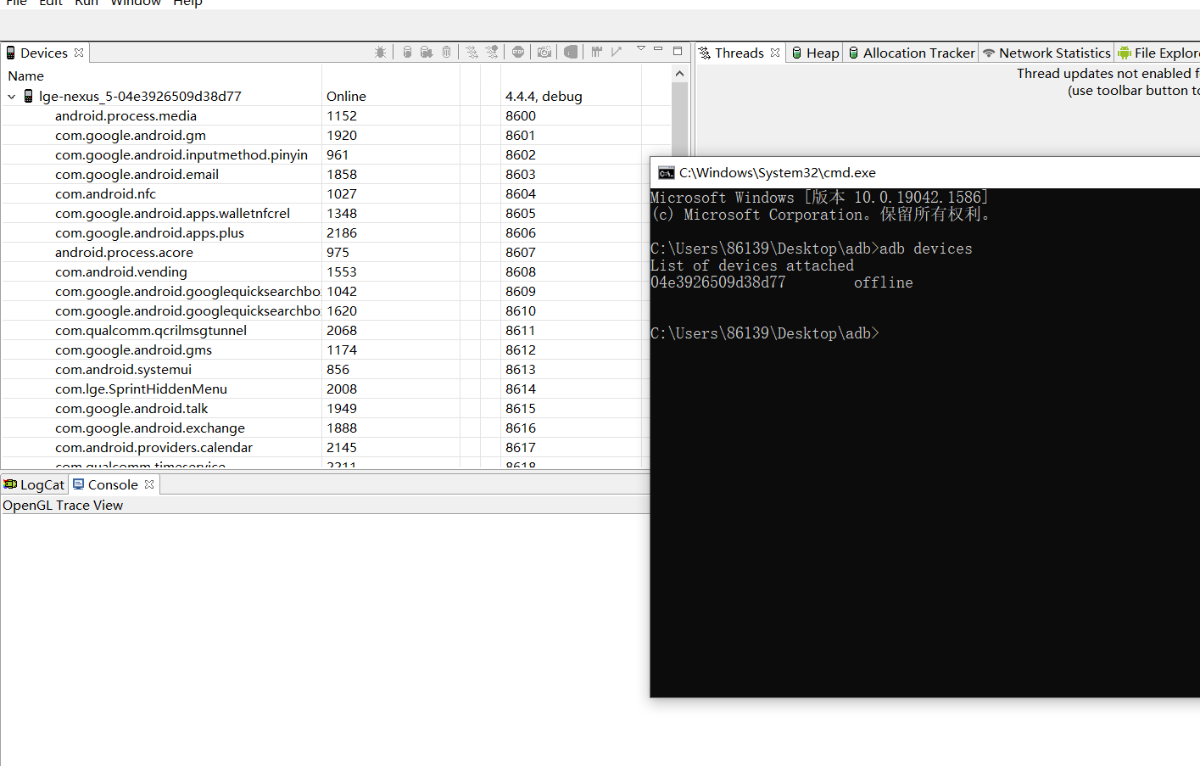Viewport: 1200px width, 766px height.
Task: Switch to the LogCat tab
Action: pyautogui.click(x=34, y=485)
